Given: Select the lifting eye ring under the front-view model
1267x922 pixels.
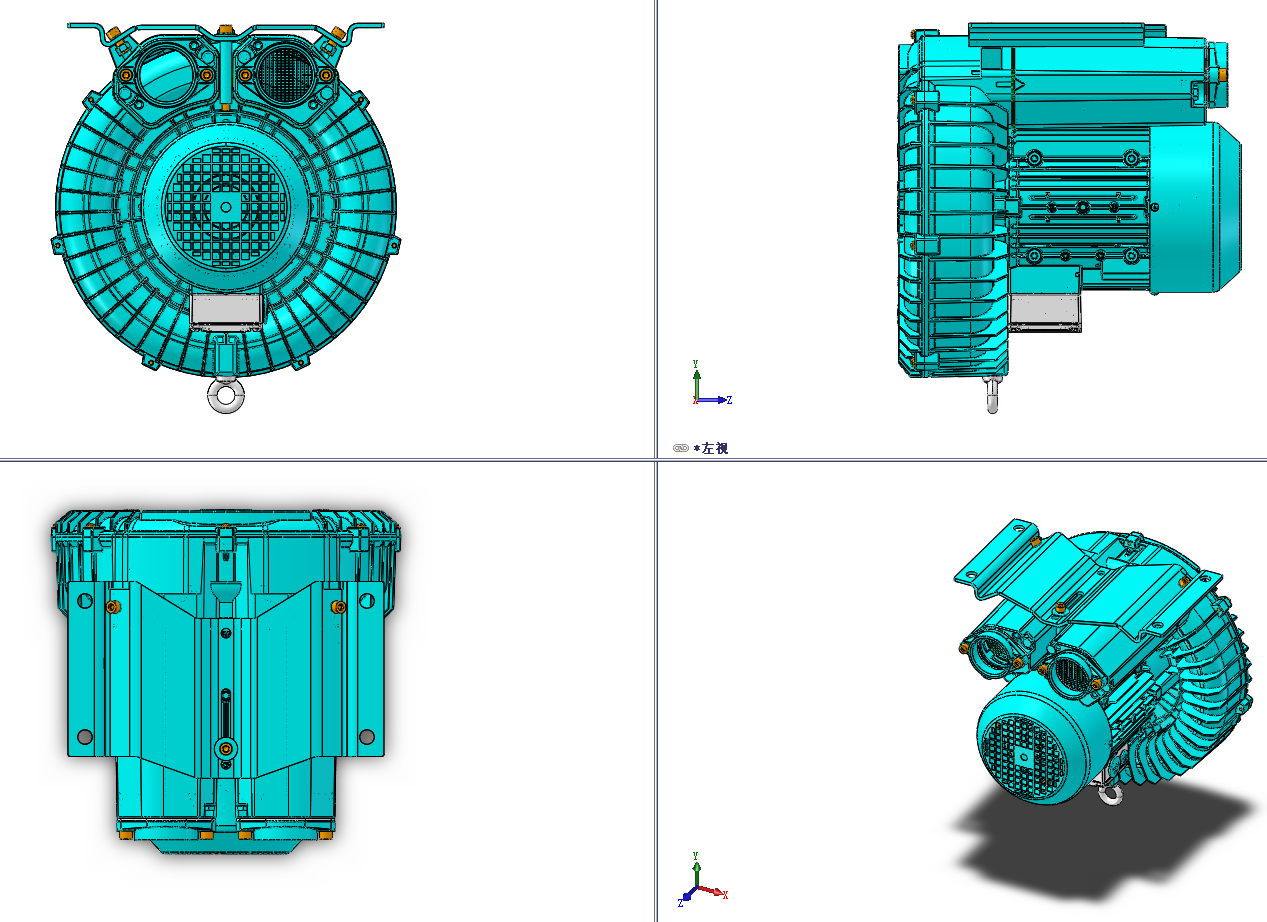Looking at the screenshot, I should pyautogui.click(x=226, y=396).
